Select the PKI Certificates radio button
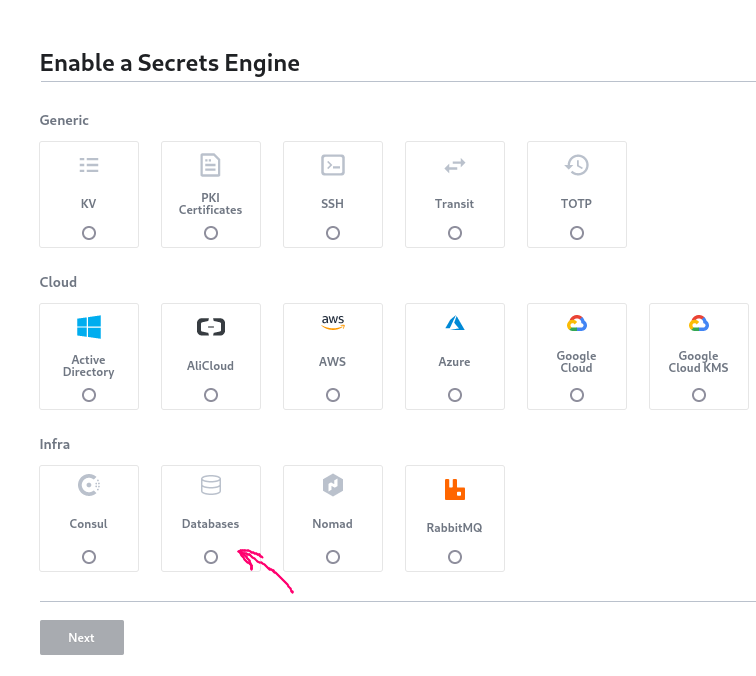756x676 pixels. pyautogui.click(x=211, y=233)
